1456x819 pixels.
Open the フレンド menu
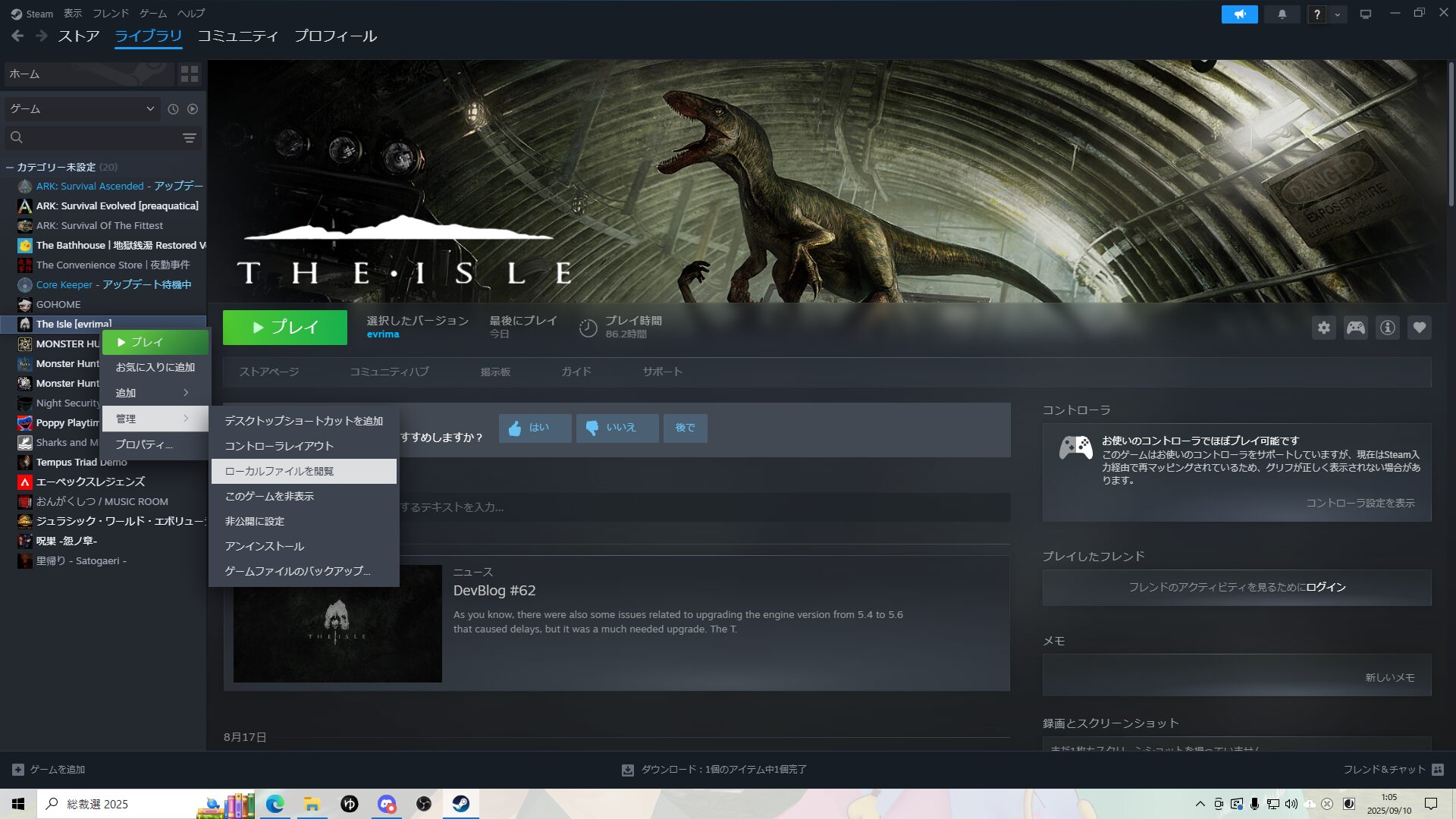[x=111, y=13]
